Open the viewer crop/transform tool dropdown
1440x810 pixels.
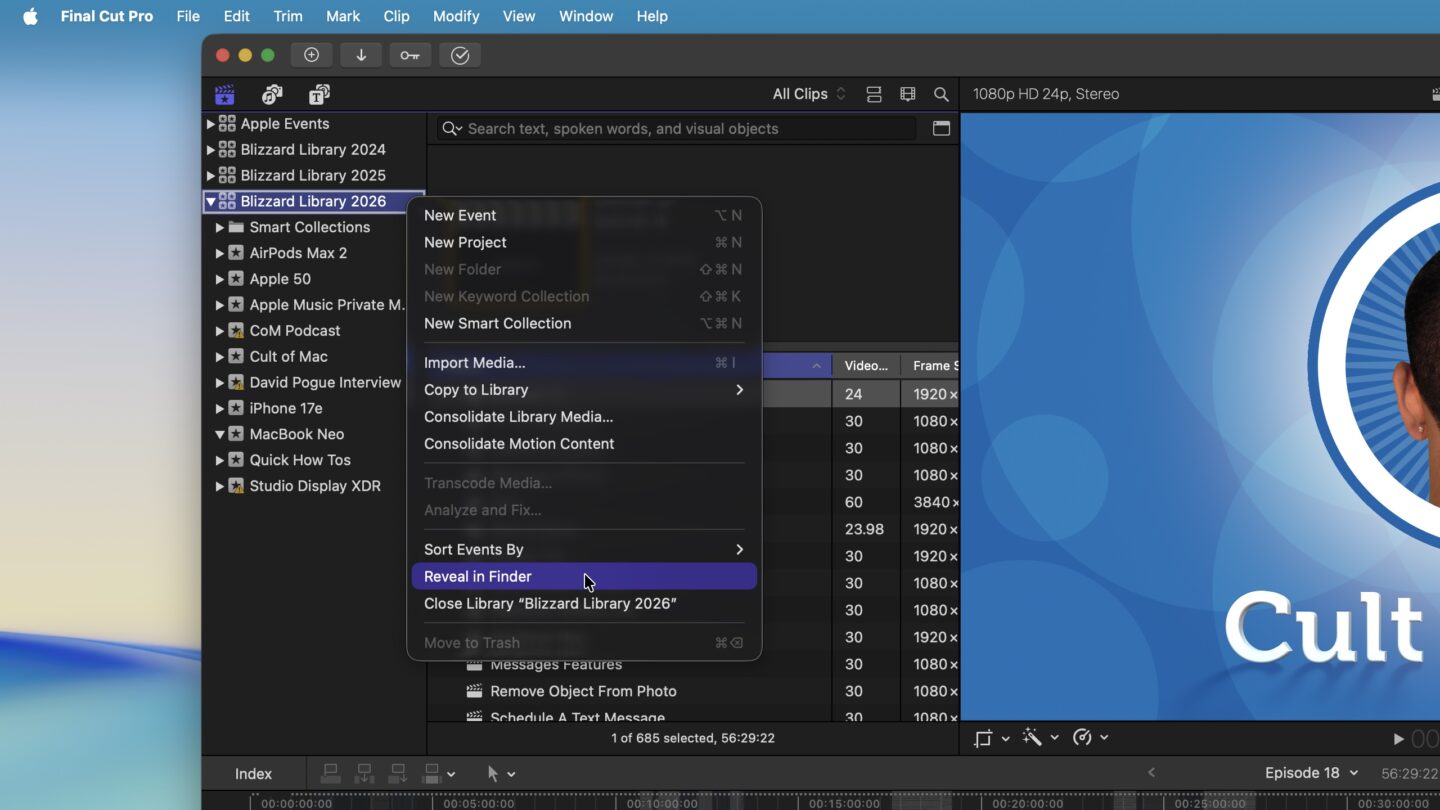[x=991, y=738]
